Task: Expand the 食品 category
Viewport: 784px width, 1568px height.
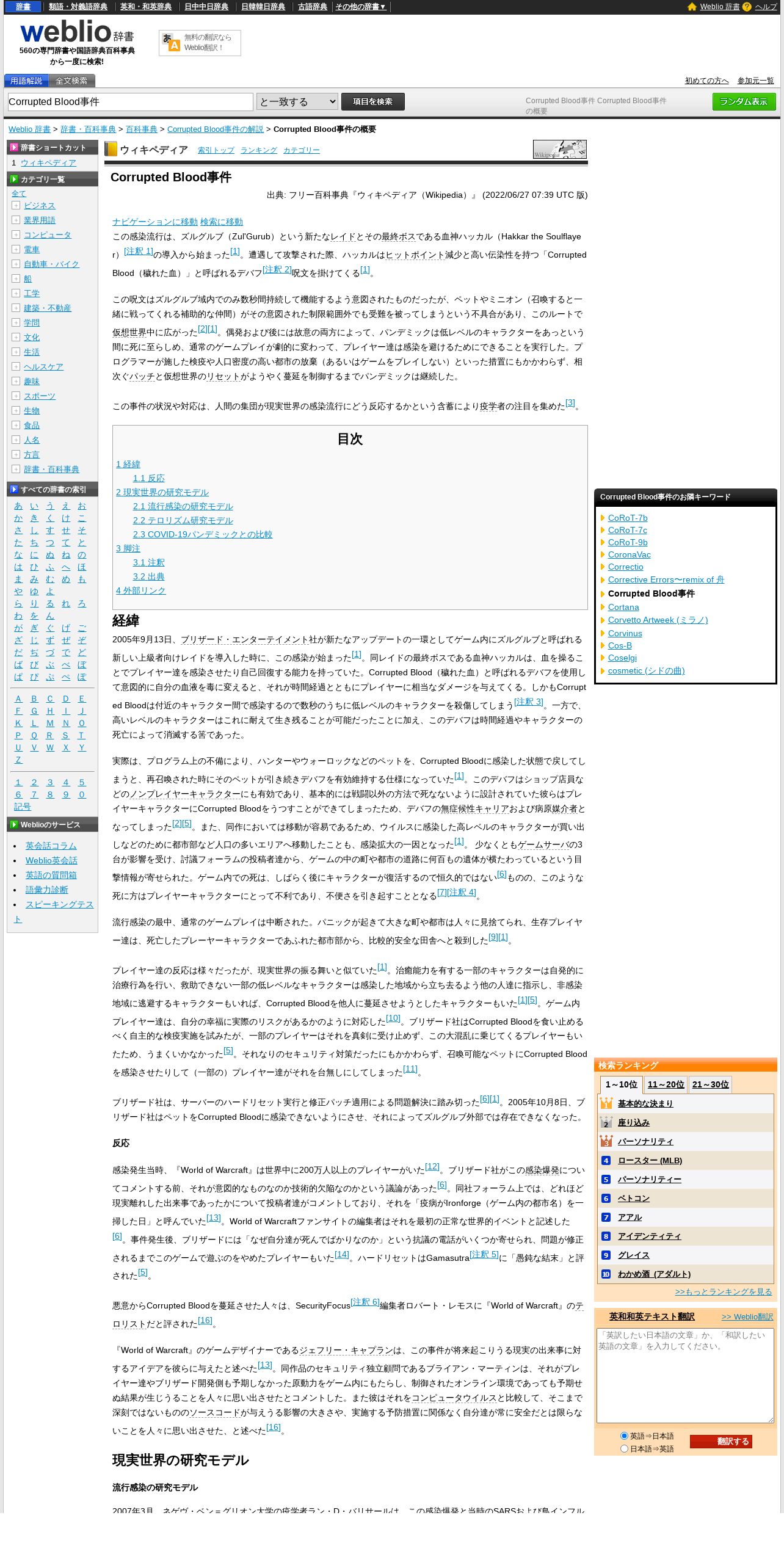Action: (x=16, y=425)
